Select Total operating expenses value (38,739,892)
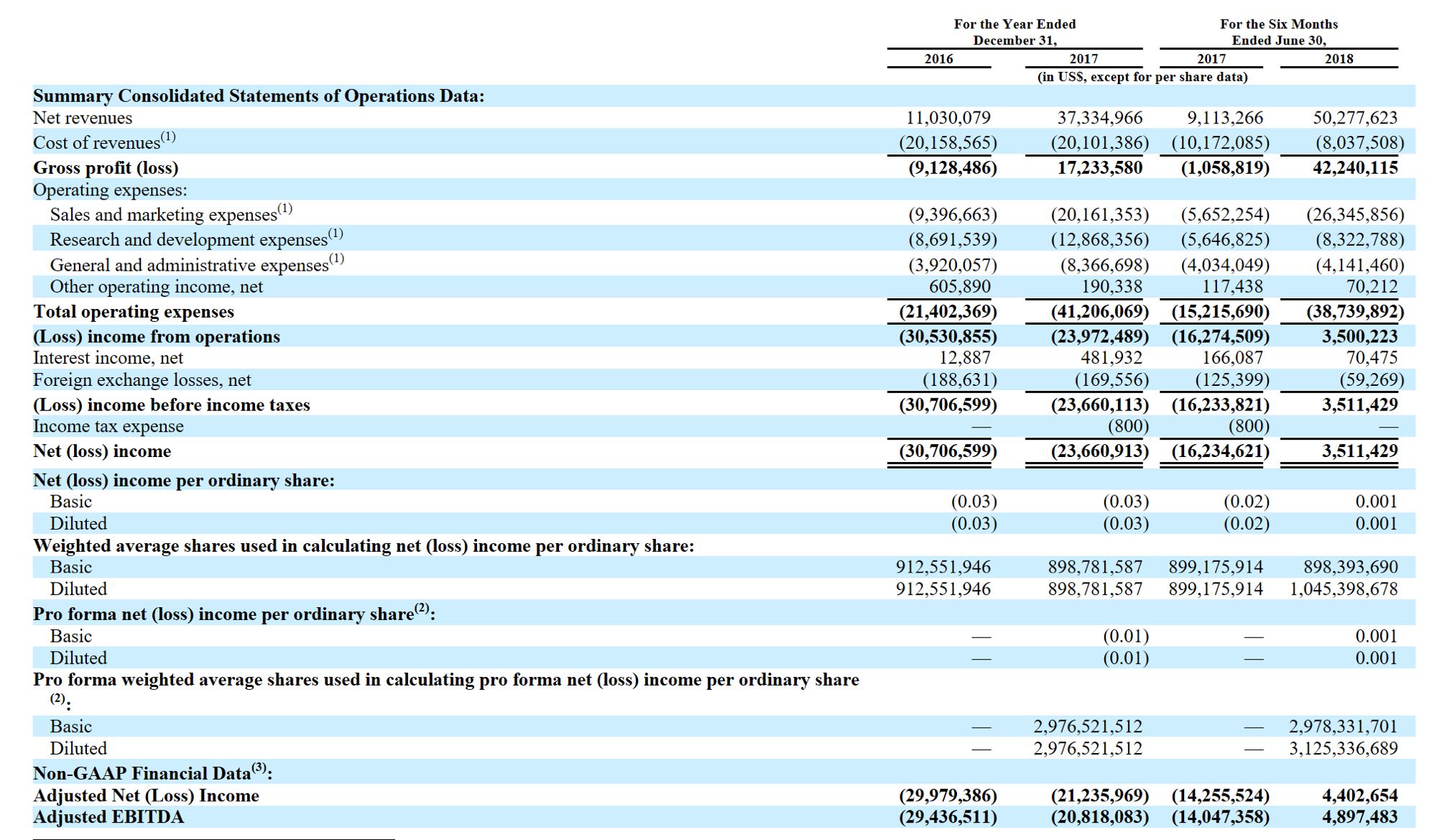This screenshot has width=1437, height=840. (x=1354, y=311)
